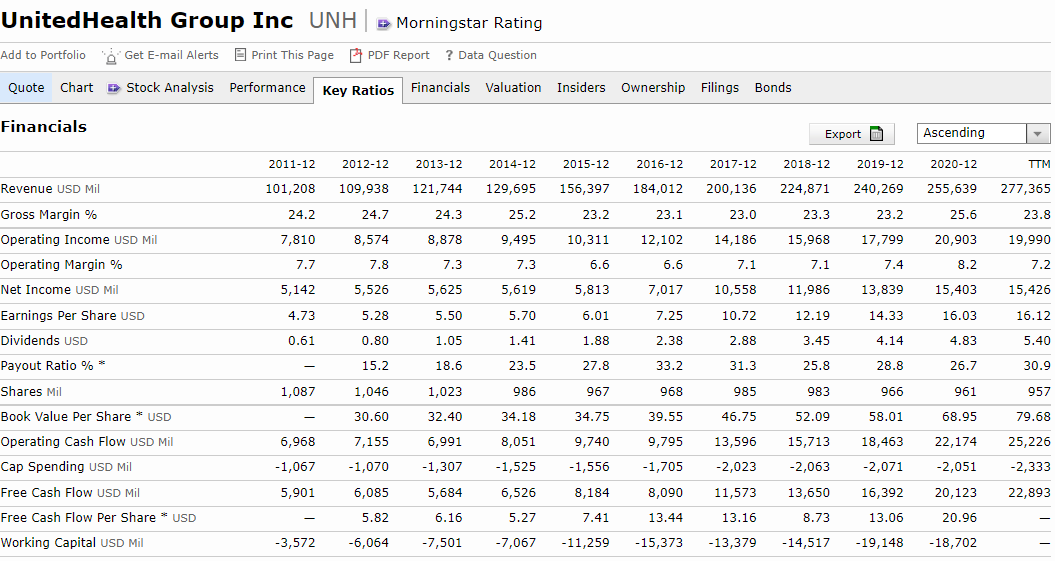Viewport: 1055px width, 561px height.
Task: Click the Morningstar Rating premium icon
Action: [383, 24]
